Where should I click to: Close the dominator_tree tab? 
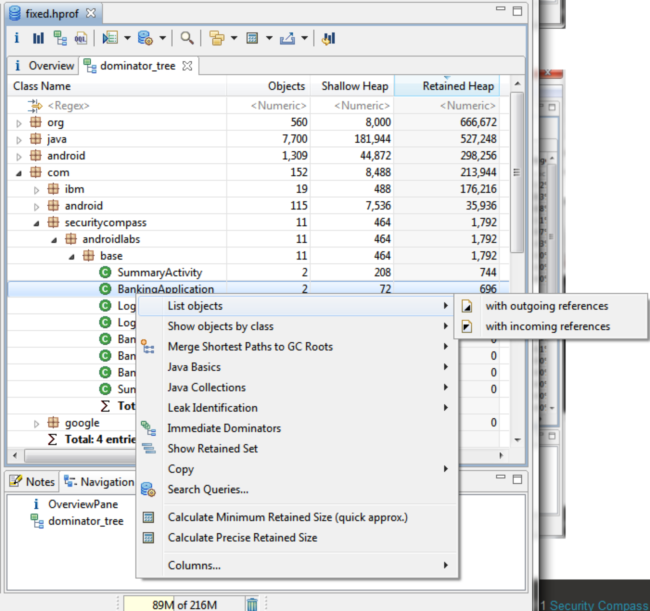tap(187, 65)
